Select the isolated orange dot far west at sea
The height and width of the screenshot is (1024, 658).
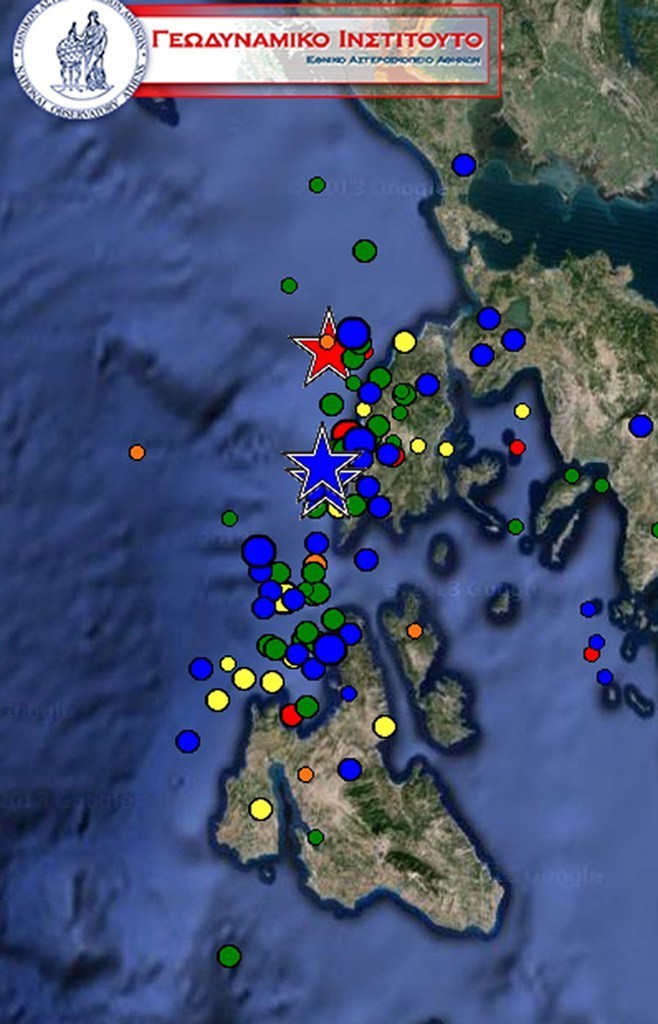pyautogui.click(x=136, y=452)
